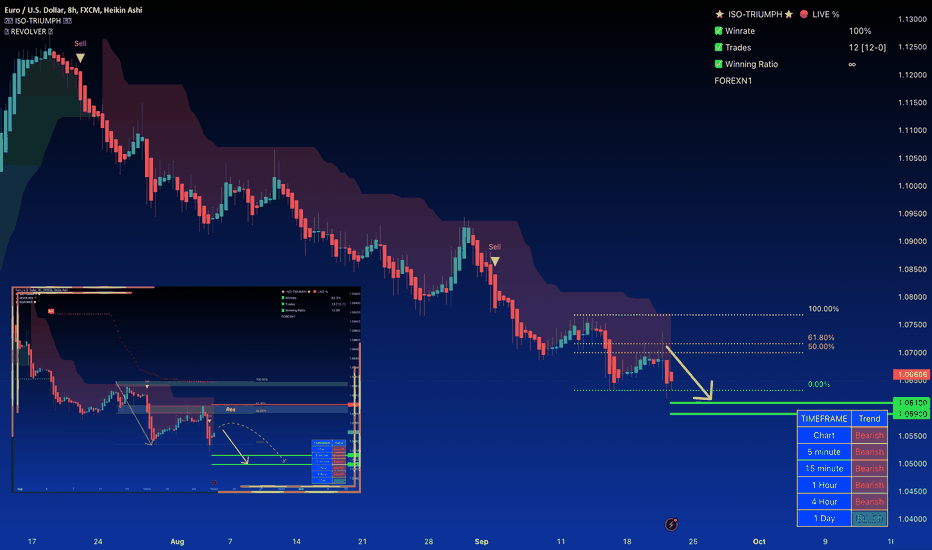Click the Bearish cell in the 5 minute row
Screen dimensions: 932x550
(x=869, y=452)
